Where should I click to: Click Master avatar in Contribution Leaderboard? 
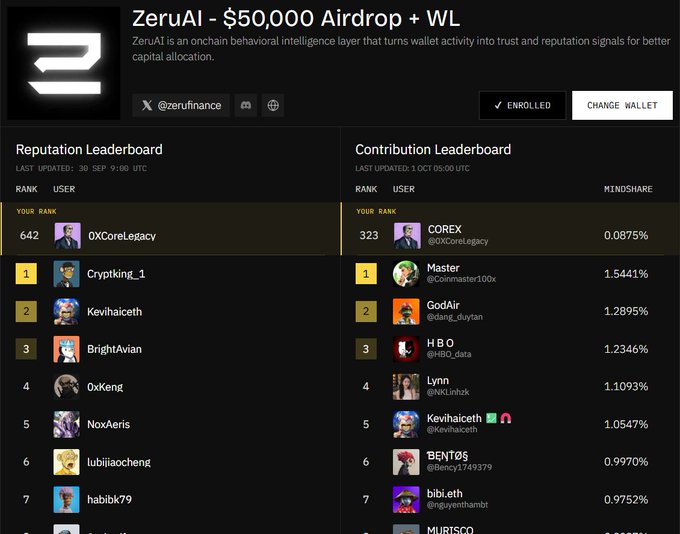tap(406, 274)
